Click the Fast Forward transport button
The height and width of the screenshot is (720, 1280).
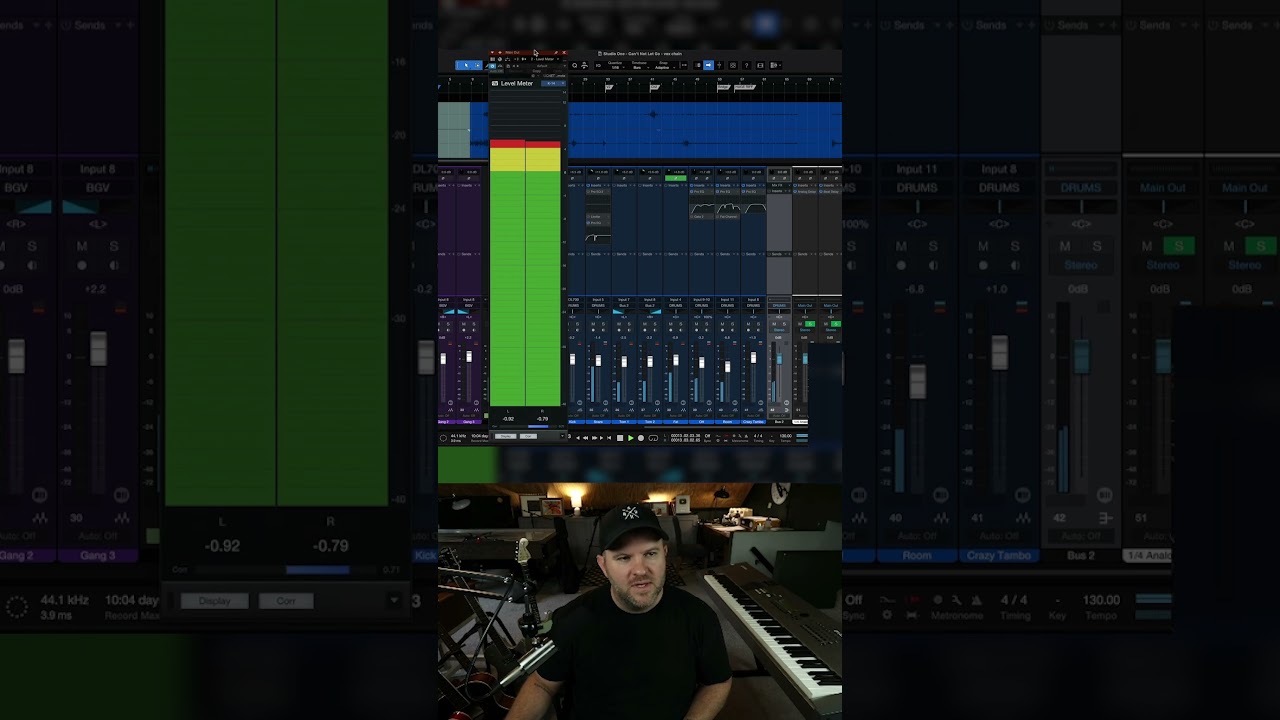594,438
